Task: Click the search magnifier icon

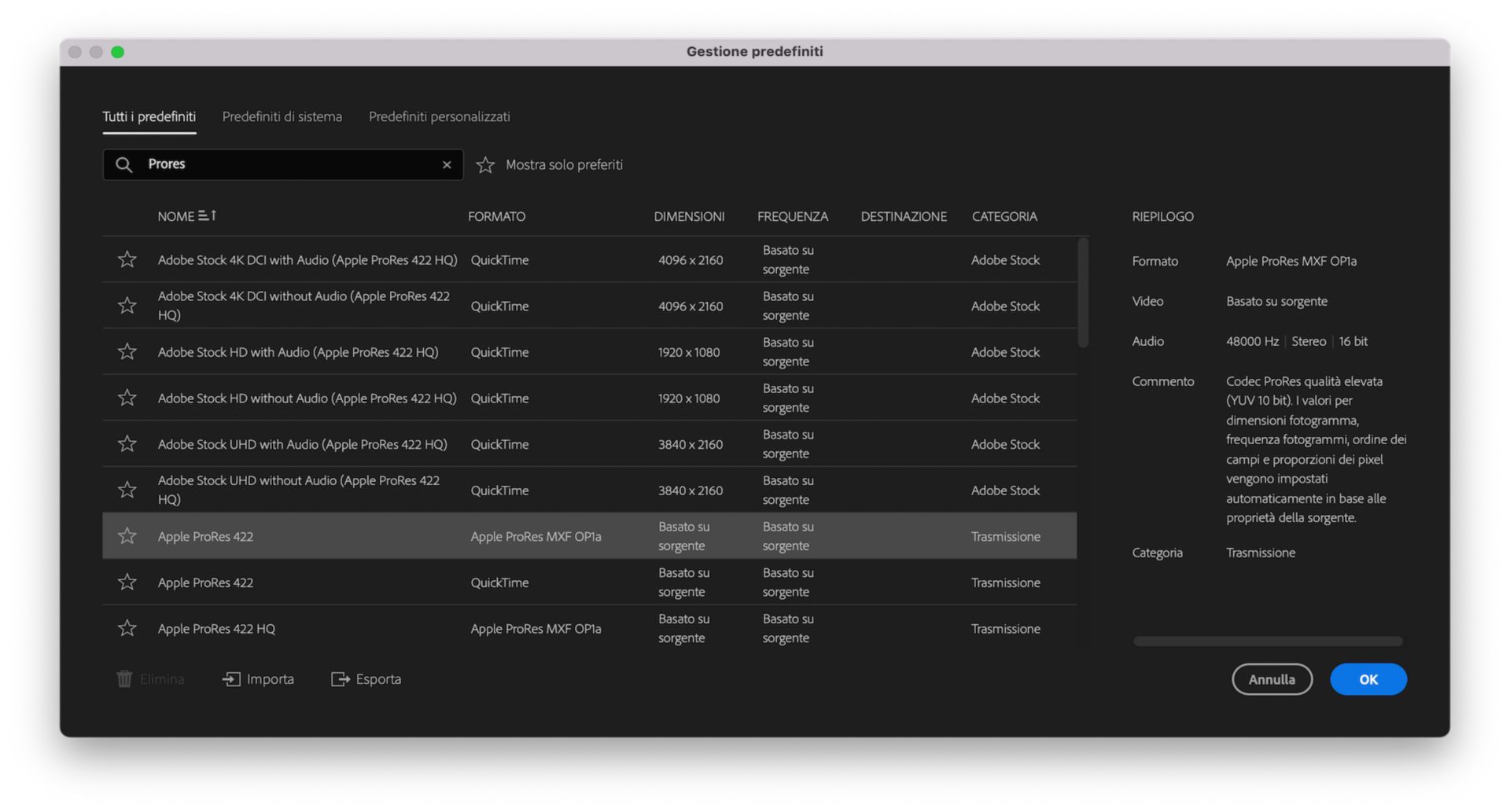Action: coord(124,164)
